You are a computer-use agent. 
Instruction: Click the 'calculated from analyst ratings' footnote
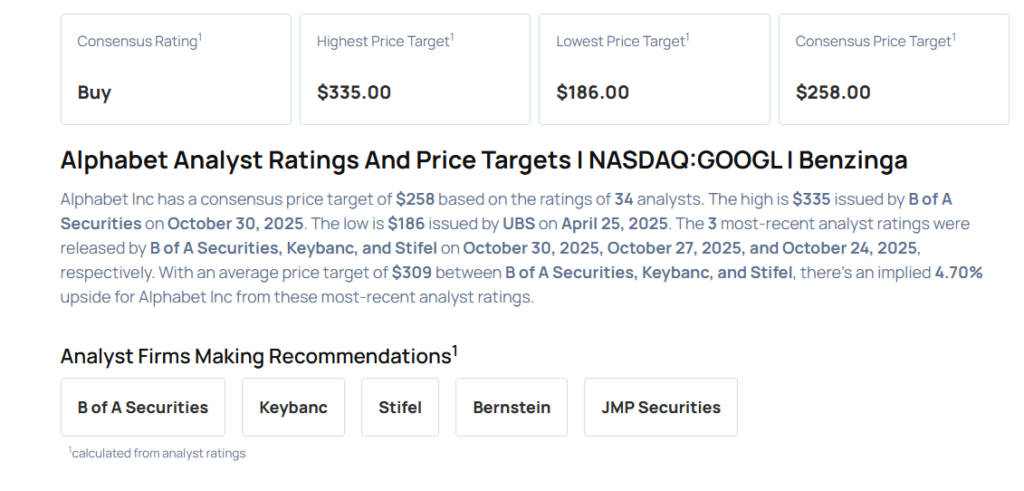click(157, 453)
